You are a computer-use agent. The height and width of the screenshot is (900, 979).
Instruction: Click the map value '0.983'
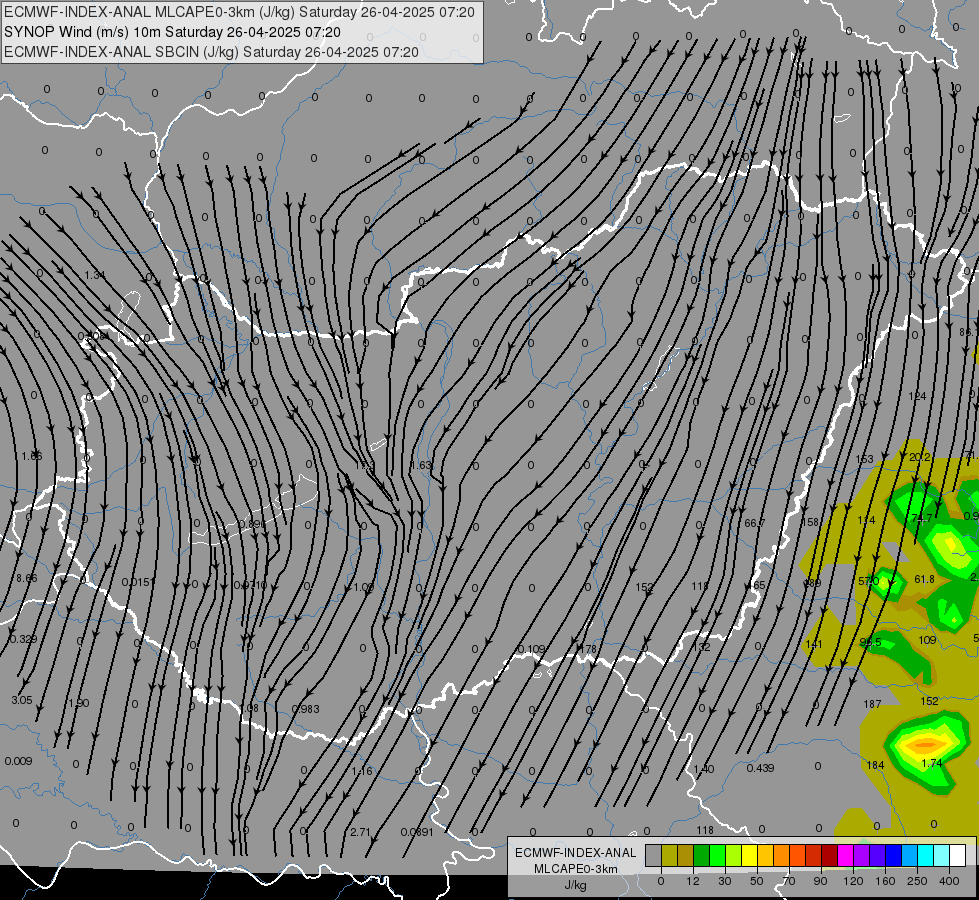coord(306,709)
